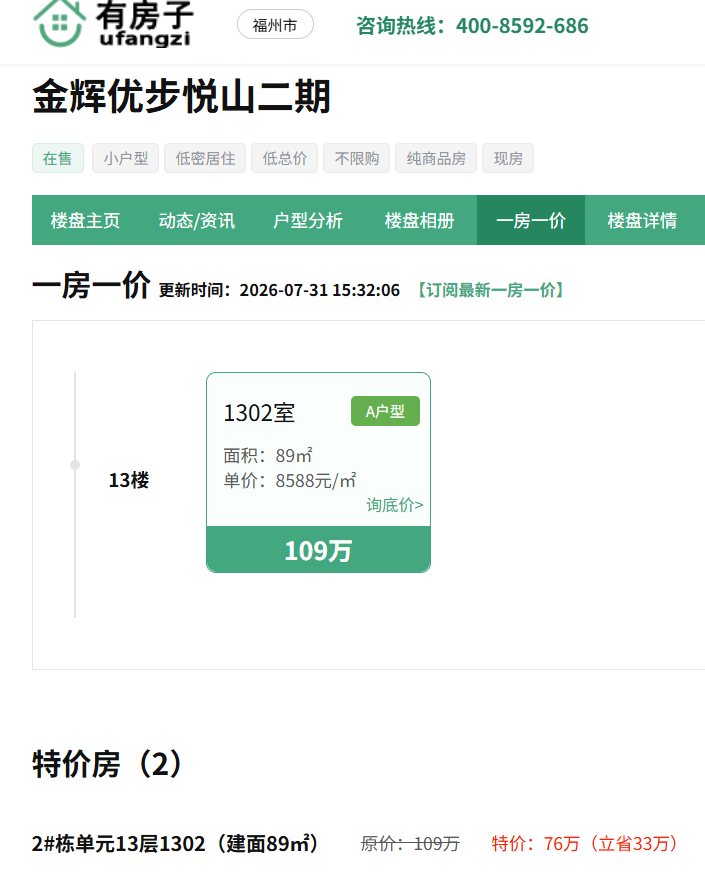Click the A户型 badge on room 1302
Screen dimensions: 705x878
click(385, 411)
